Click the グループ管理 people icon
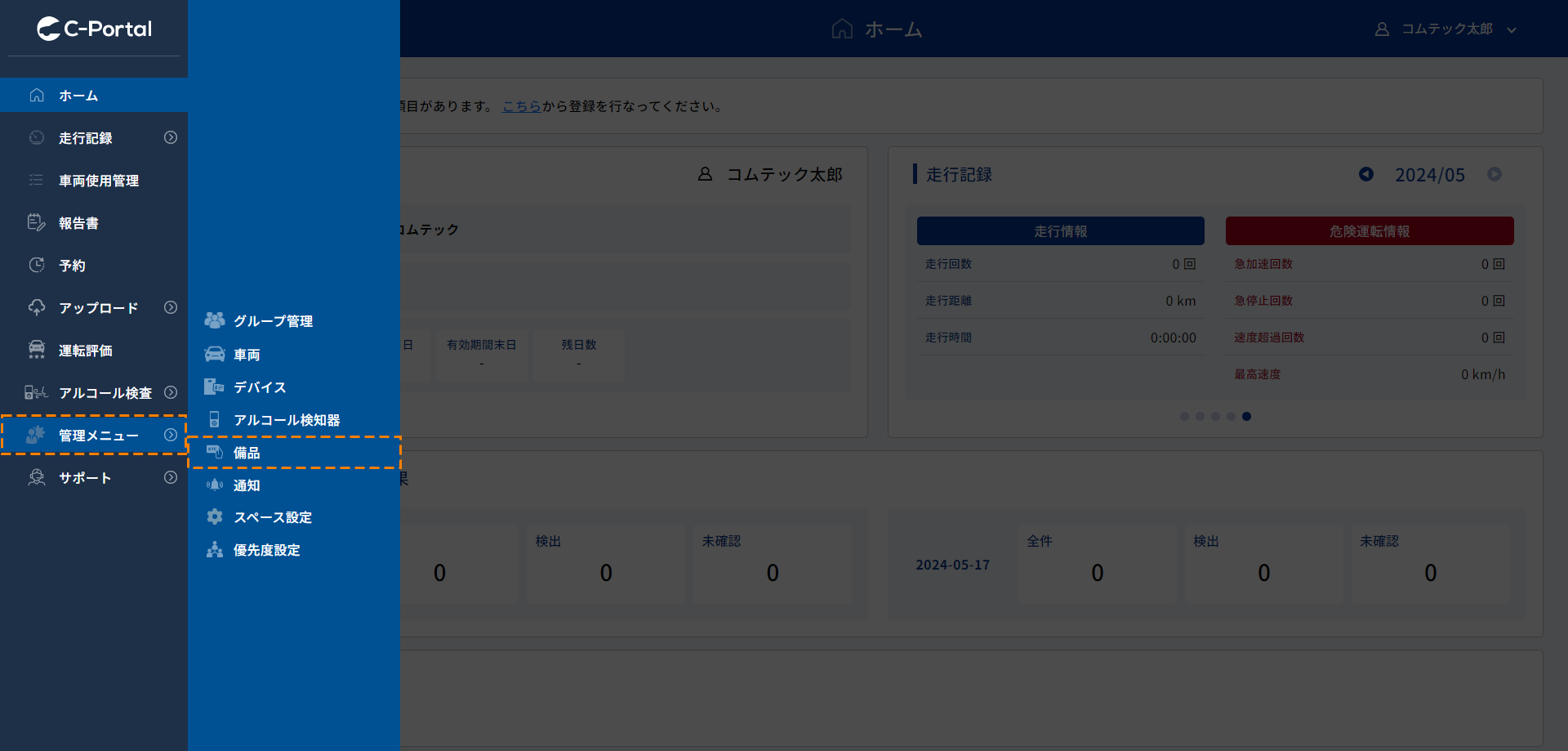The image size is (1568, 751). click(215, 320)
